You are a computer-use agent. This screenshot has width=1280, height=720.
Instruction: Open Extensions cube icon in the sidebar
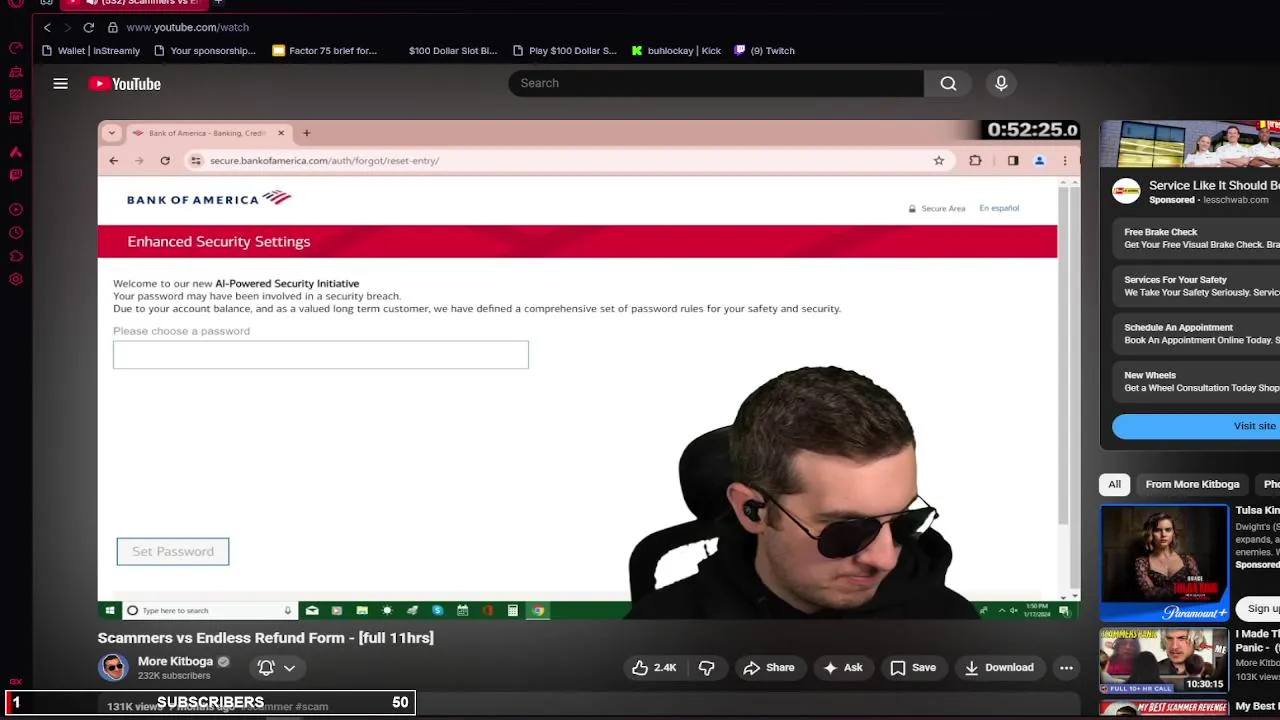pyautogui.click(x=16, y=256)
